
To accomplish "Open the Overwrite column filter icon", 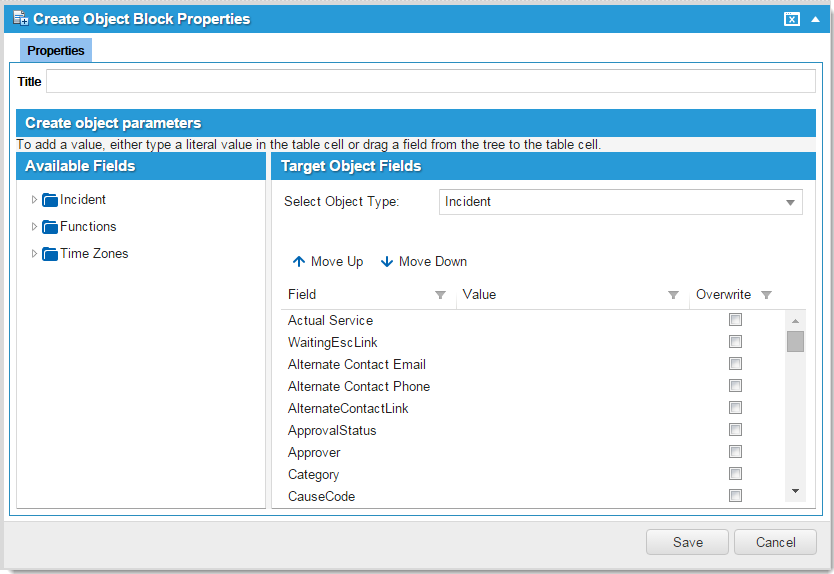I will 767,295.
